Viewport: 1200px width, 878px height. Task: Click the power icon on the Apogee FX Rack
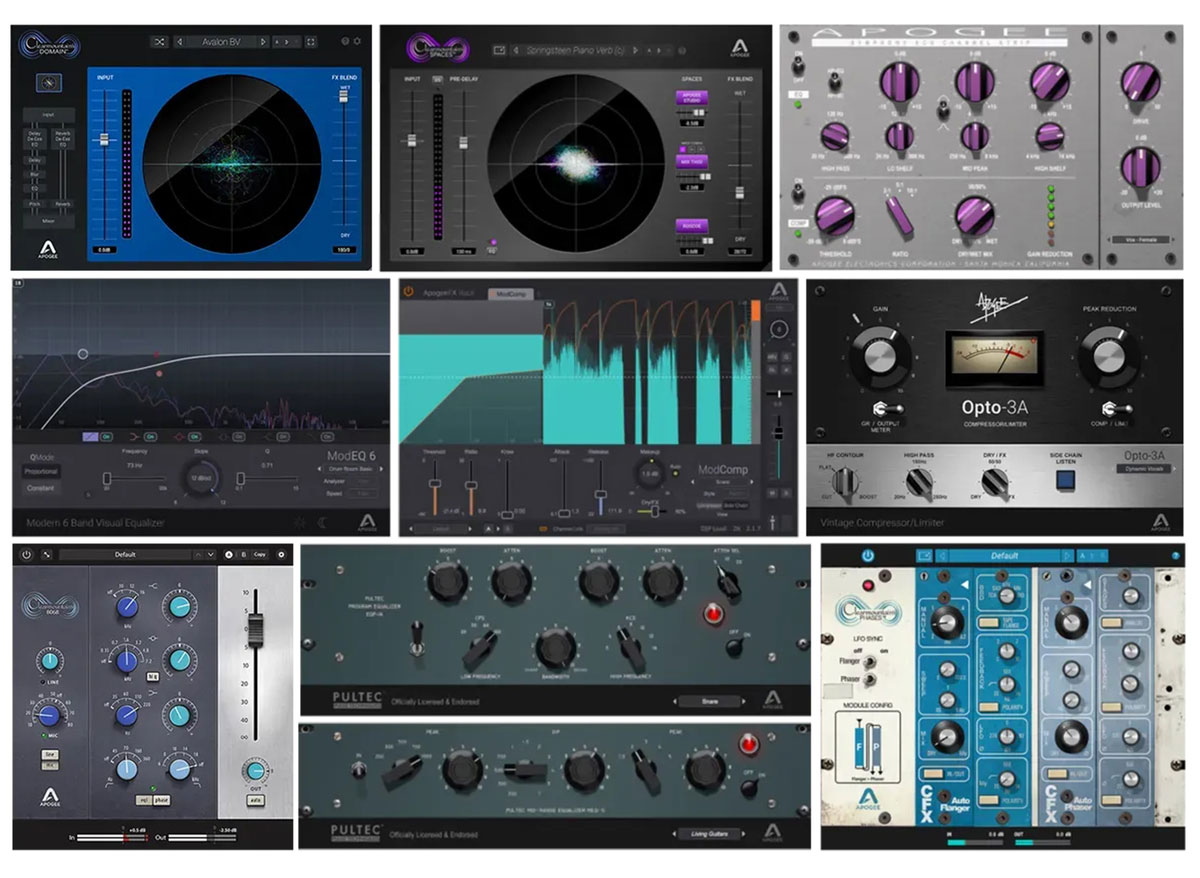[x=407, y=290]
